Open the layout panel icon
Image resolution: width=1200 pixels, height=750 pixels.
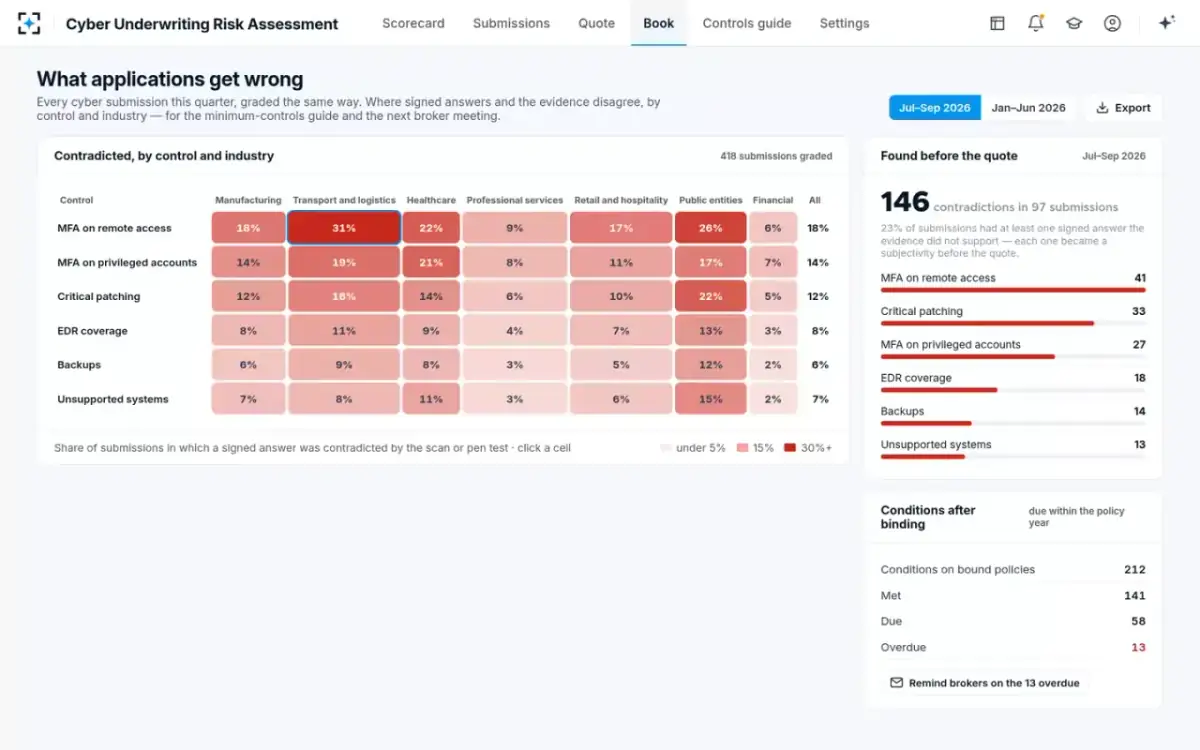pyautogui.click(x=997, y=23)
